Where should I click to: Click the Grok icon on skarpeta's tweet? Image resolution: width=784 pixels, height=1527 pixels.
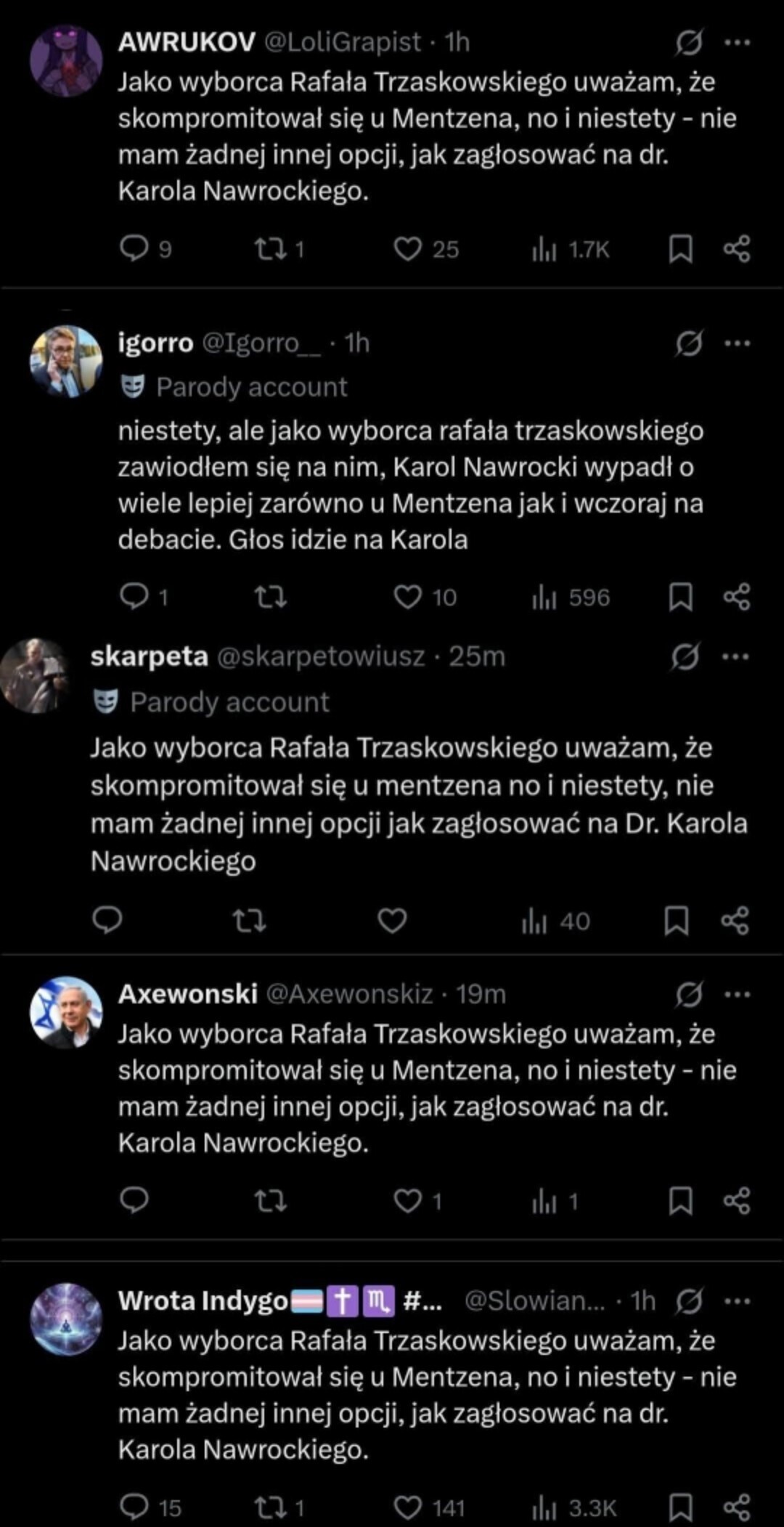(x=685, y=657)
